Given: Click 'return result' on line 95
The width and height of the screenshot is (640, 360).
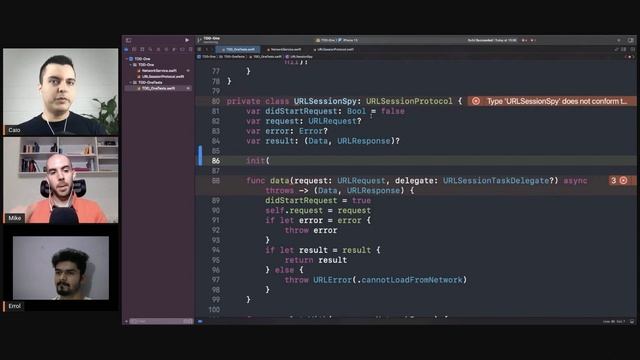Looking at the screenshot, I should coord(316,260).
